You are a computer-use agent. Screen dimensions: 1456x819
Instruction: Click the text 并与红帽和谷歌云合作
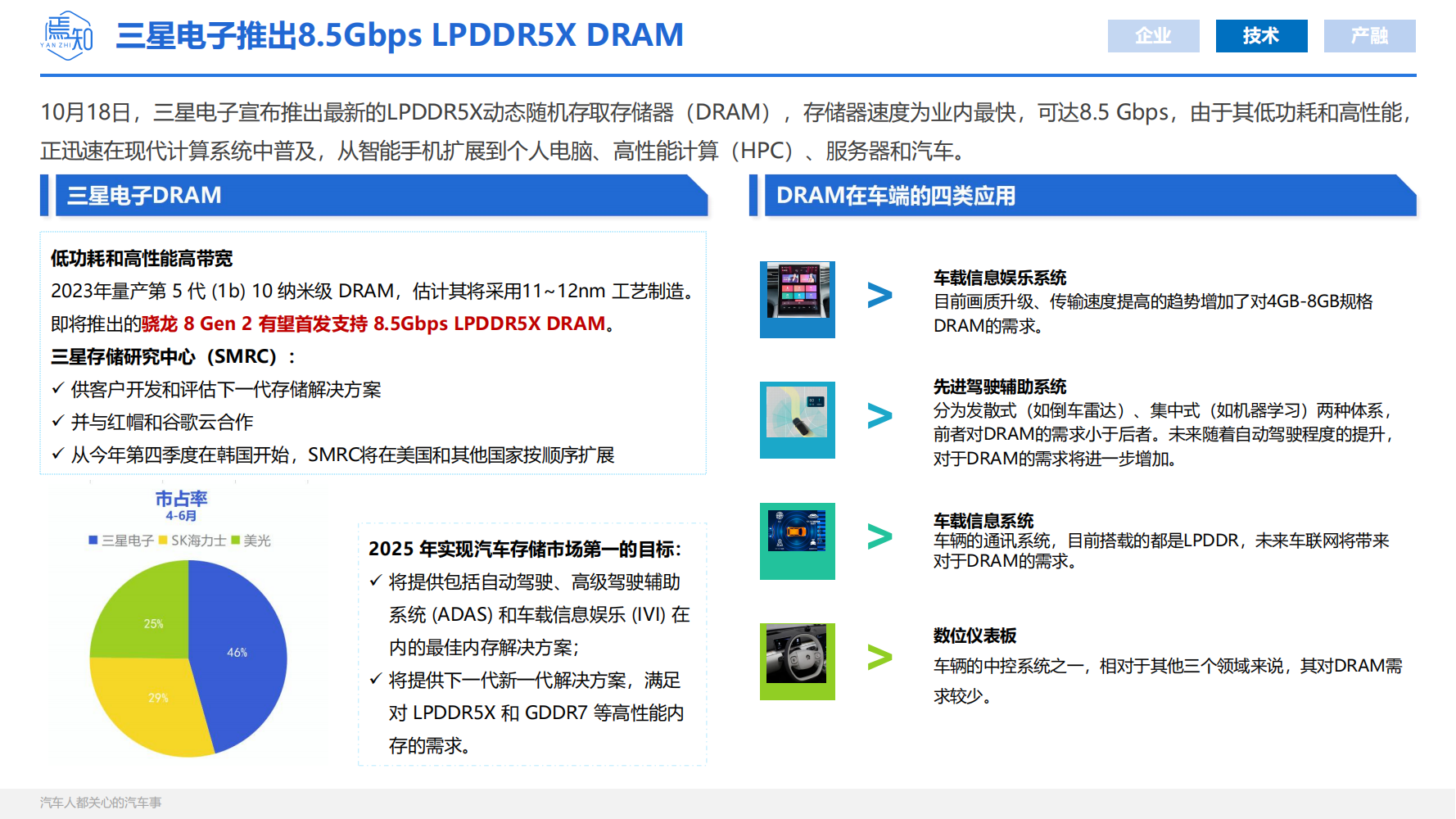pos(162,423)
